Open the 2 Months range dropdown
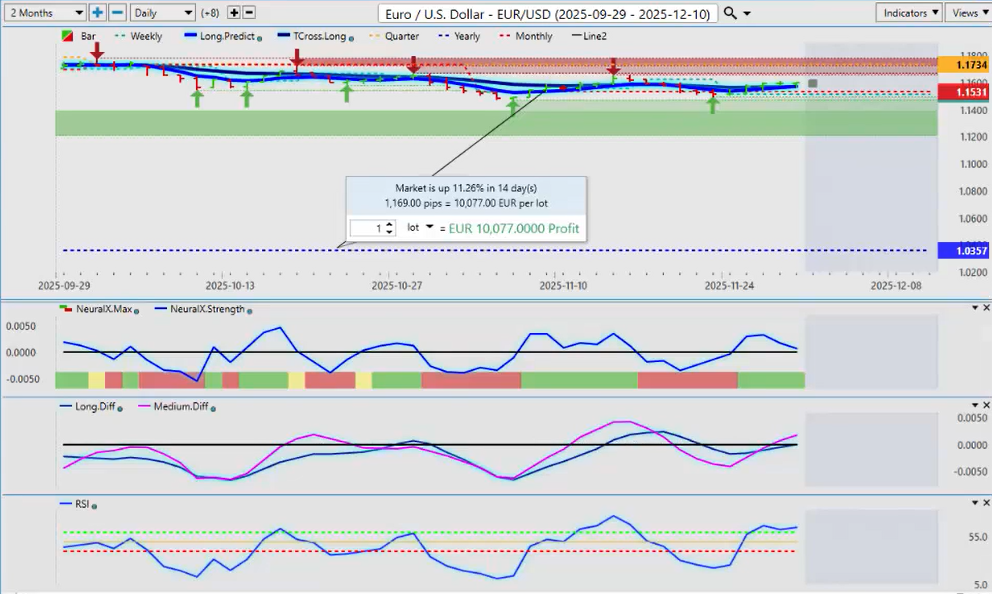 44,13
